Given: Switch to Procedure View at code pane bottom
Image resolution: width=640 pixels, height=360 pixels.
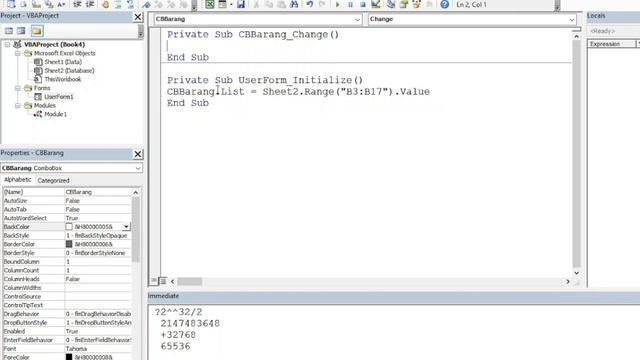Looking at the screenshot, I should point(154,281).
